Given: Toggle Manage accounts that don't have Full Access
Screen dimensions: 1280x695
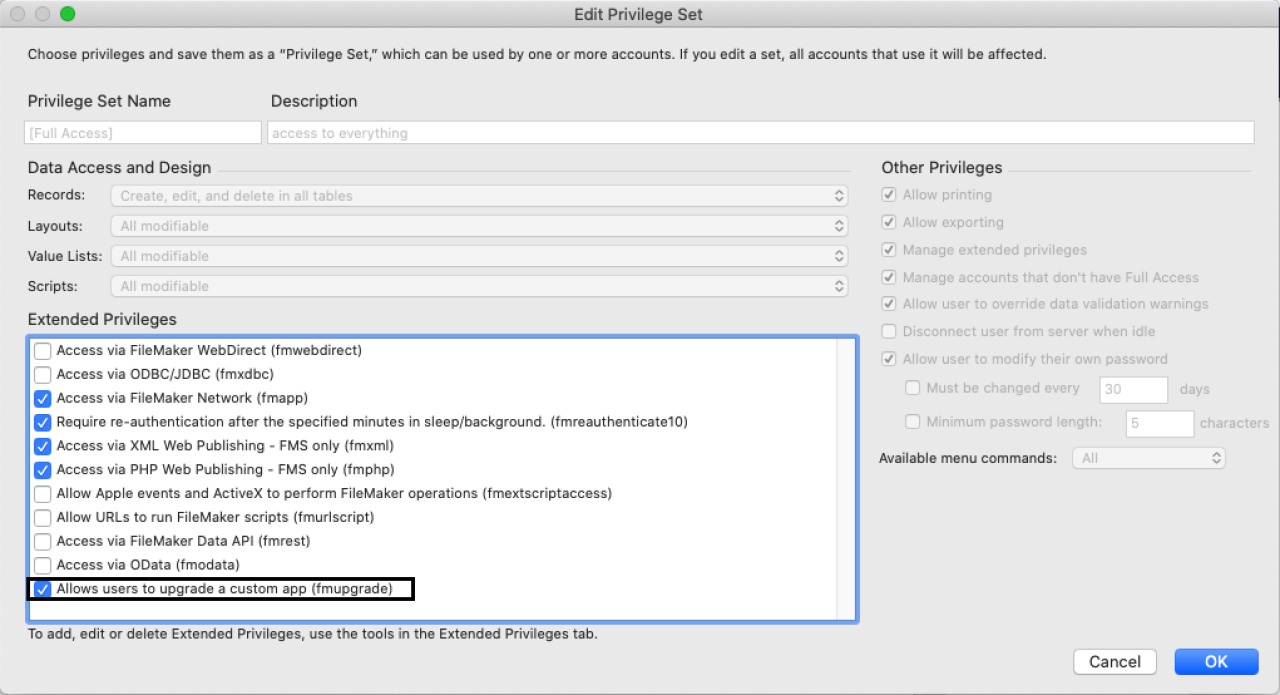Looking at the screenshot, I should 889,277.
